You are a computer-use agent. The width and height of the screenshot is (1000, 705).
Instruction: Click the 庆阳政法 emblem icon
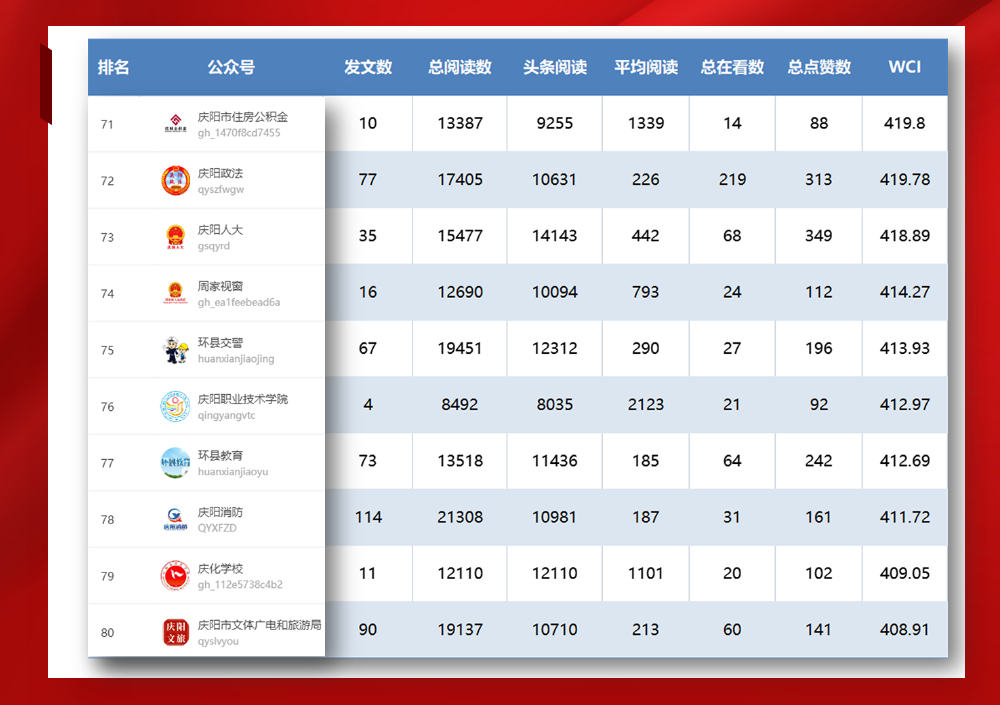(175, 181)
